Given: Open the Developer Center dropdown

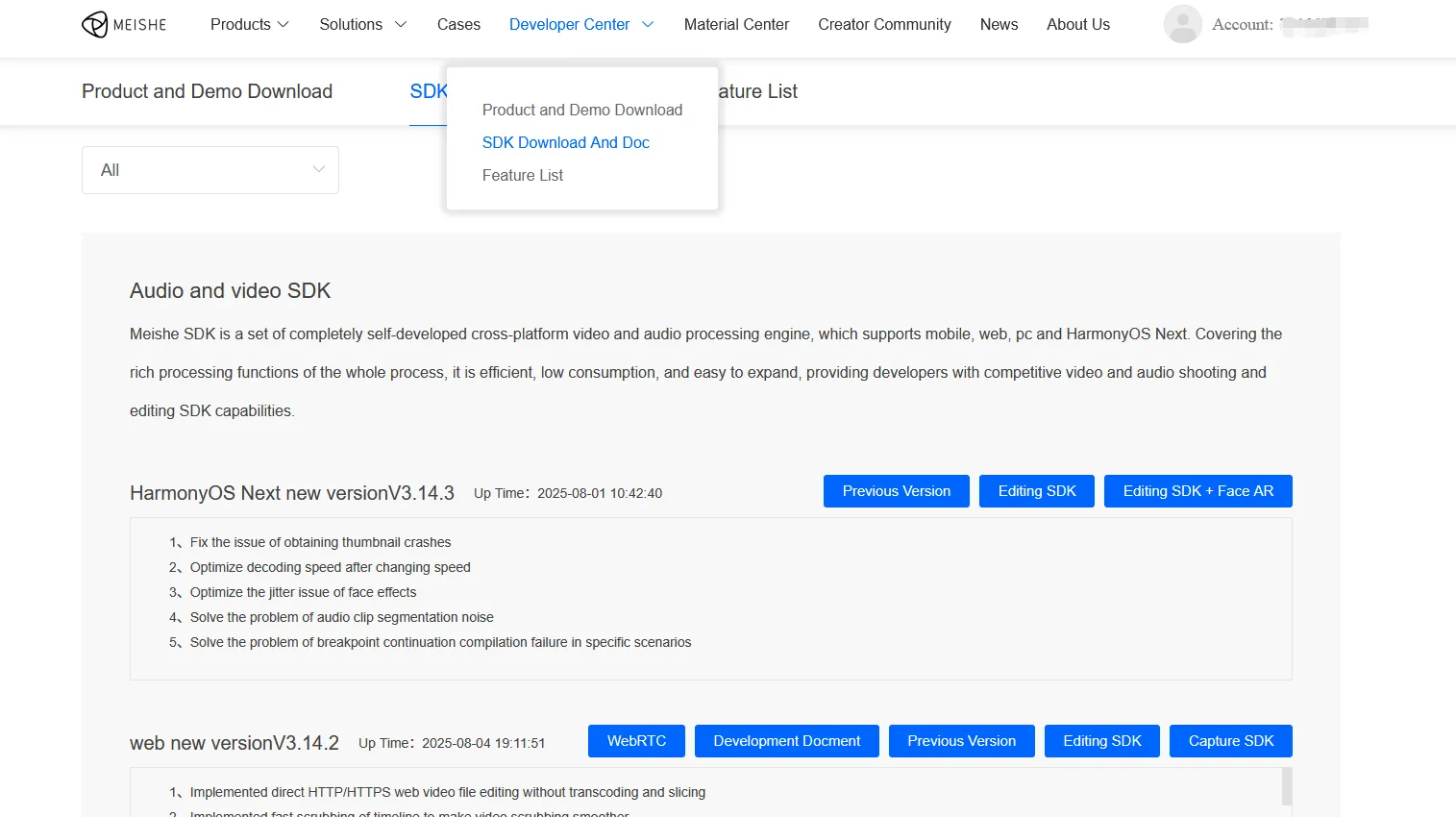Looking at the screenshot, I should [x=580, y=25].
